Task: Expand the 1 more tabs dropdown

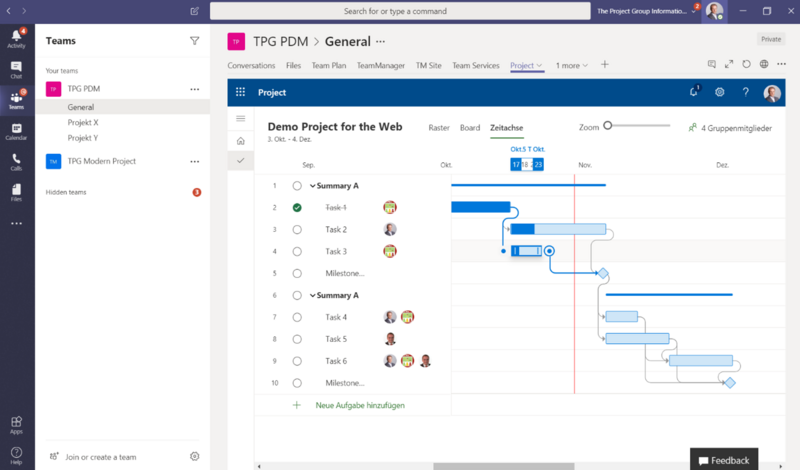Action: pos(571,65)
